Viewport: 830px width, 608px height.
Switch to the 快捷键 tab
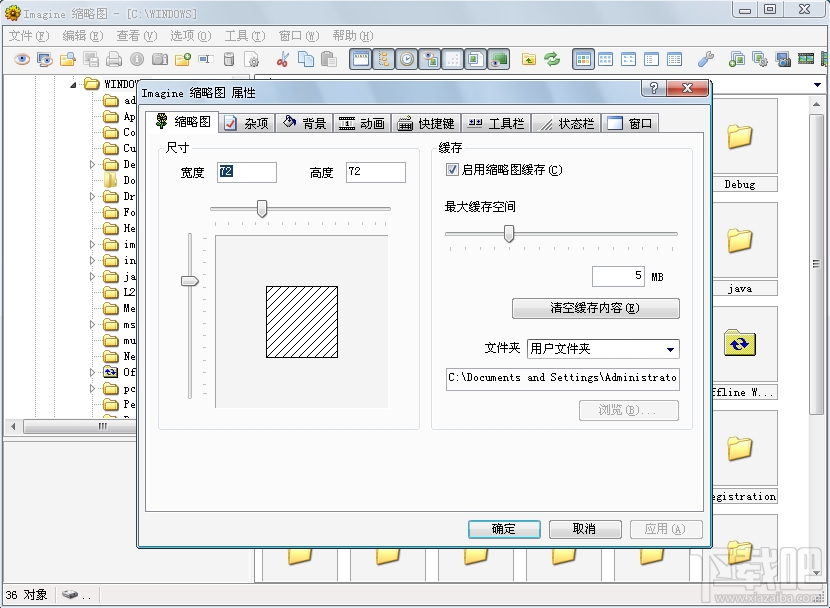[427, 123]
